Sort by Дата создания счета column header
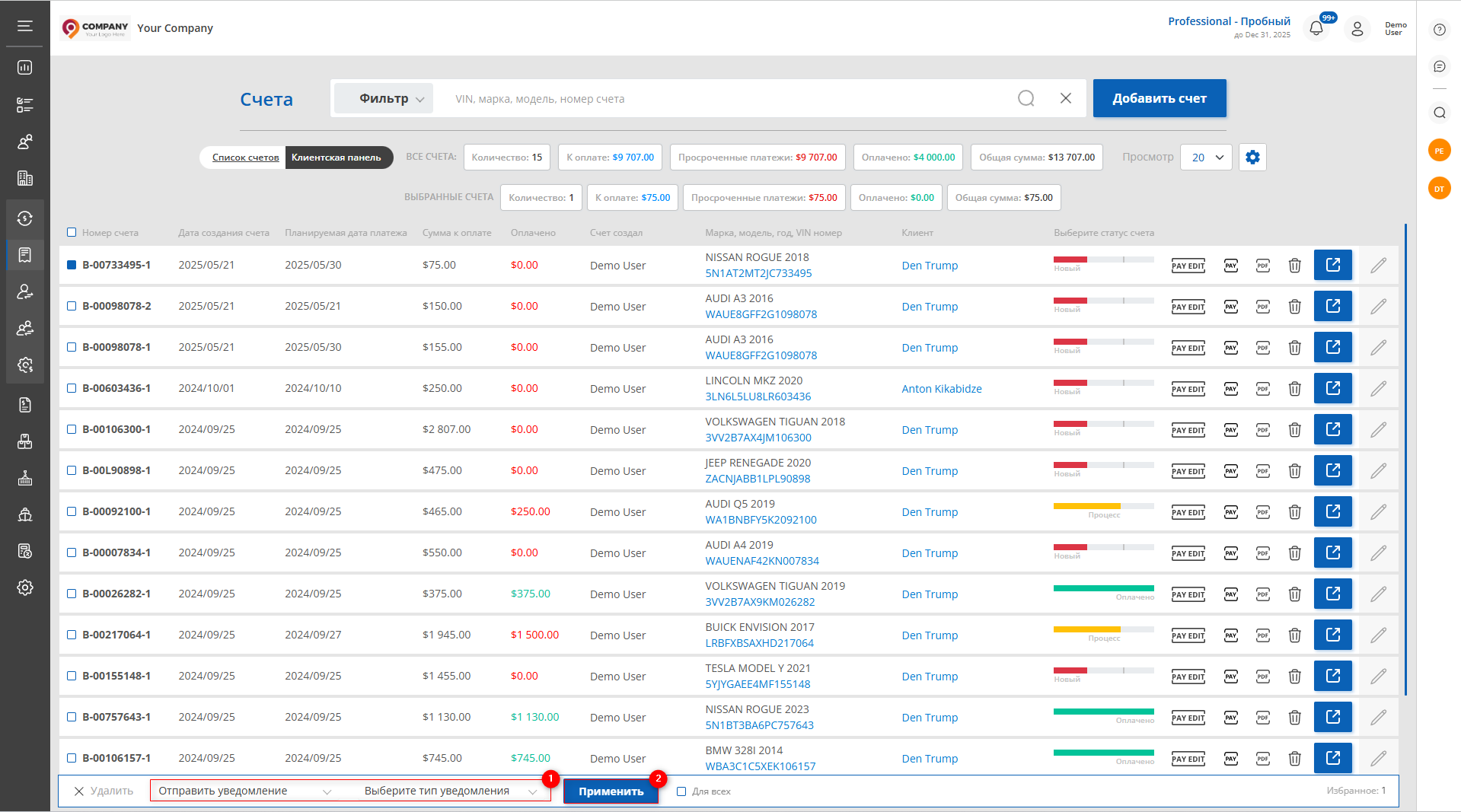Screen dimensions: 1461x812 point(224,233)
